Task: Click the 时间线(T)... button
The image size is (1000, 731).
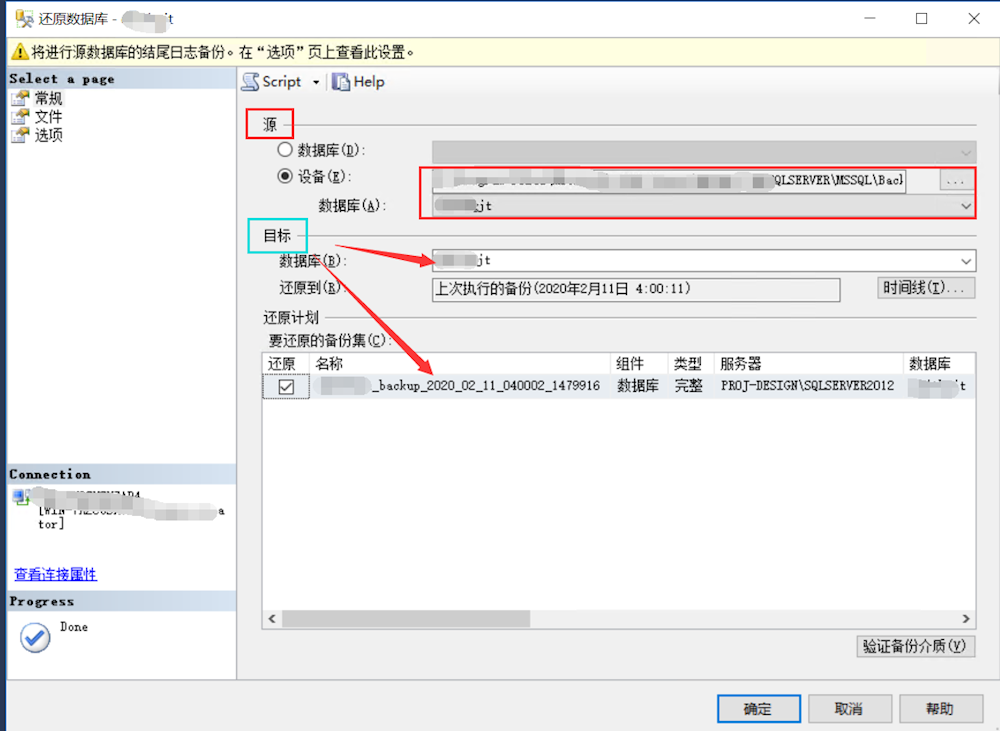Action: pyautogui.click(x=926, y=288)
